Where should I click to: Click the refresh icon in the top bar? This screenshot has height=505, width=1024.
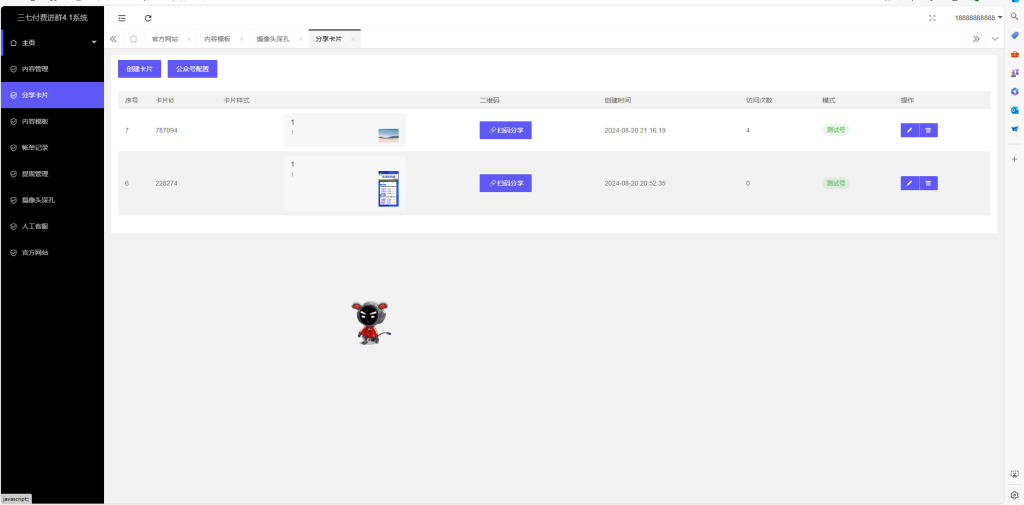pyautogui.click(x=148, y=18)
